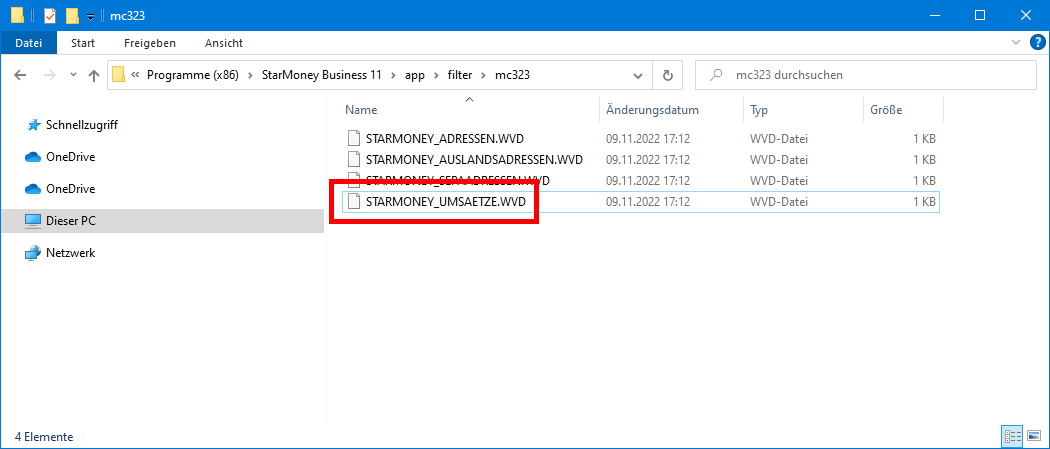The width and height of the screenshot is (1050, 449).
Task: Open the recent locations dropdown arrow
Action: point(72,76)
